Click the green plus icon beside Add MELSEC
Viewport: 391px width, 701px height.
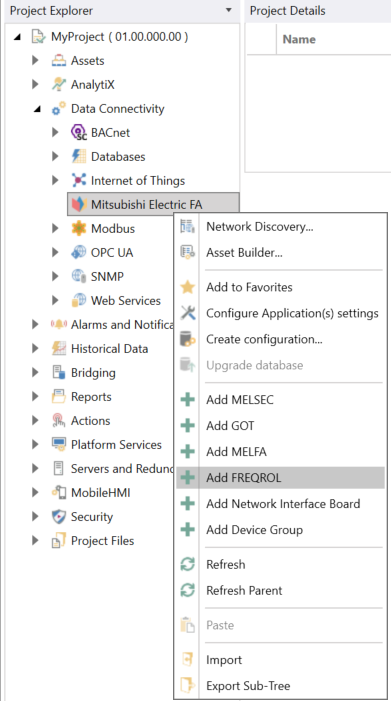(x=187, y=400)
